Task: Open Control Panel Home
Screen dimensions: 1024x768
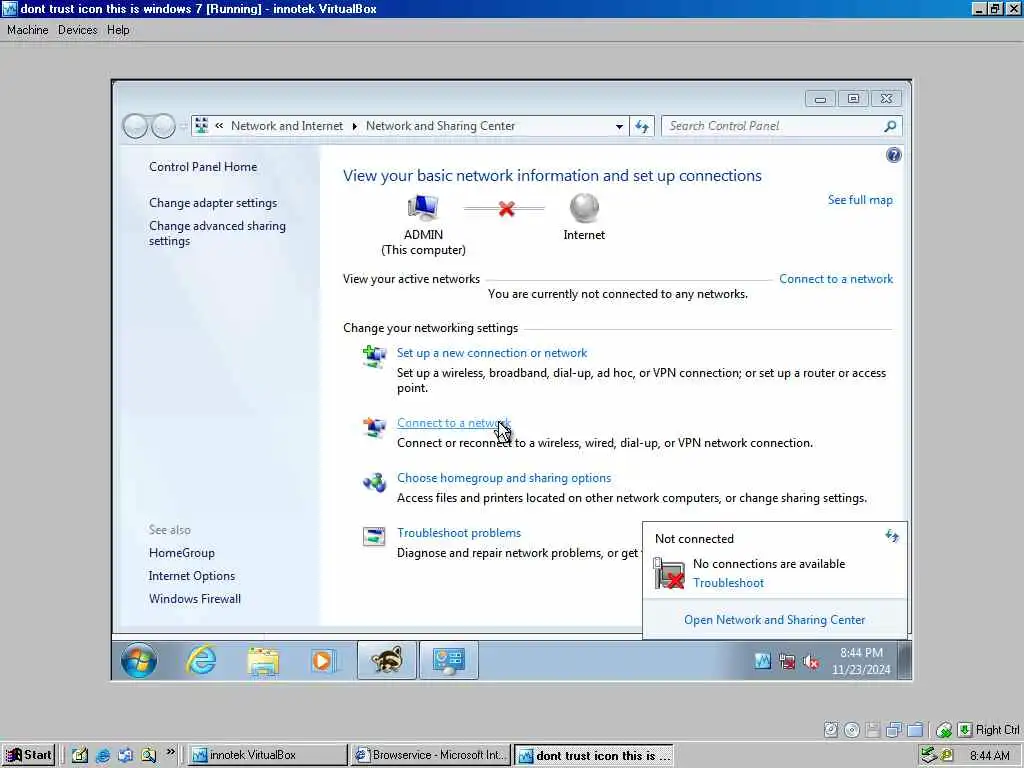Action: (203, 167)
